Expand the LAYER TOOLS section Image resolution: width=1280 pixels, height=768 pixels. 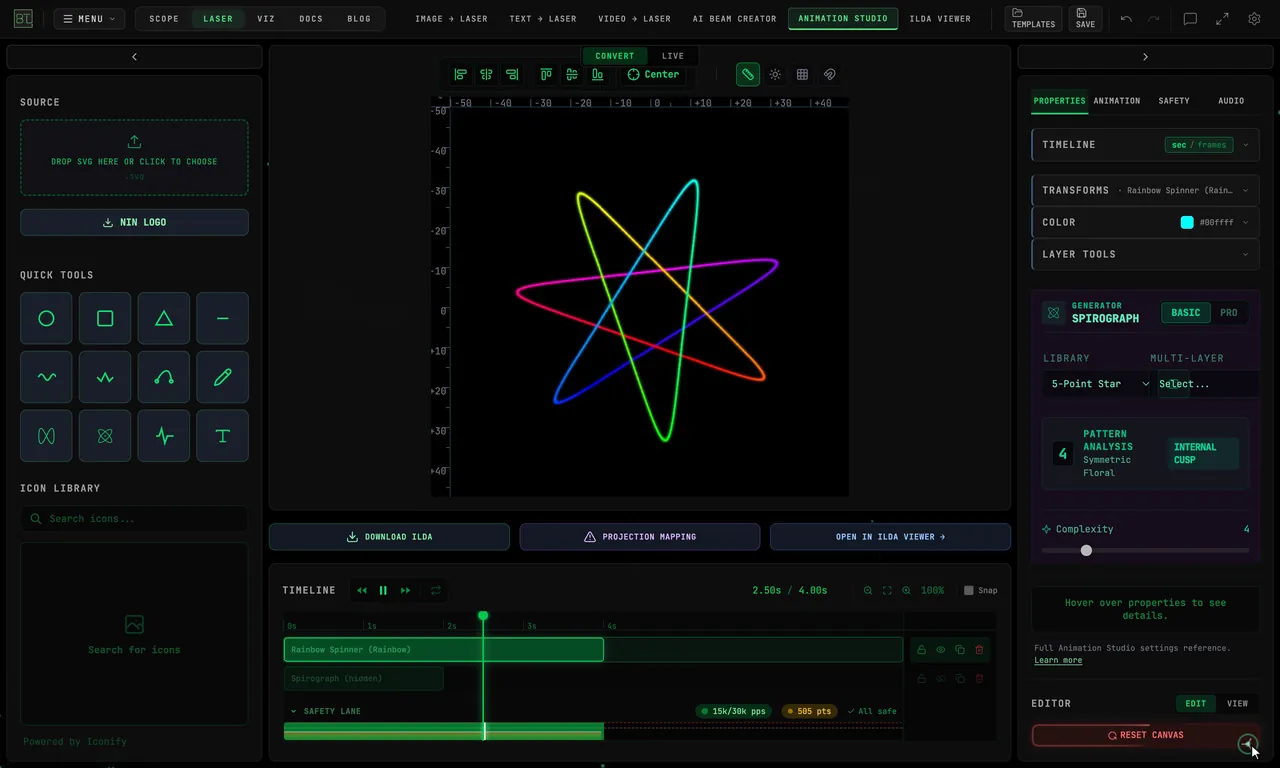[x=1145, y=254]
